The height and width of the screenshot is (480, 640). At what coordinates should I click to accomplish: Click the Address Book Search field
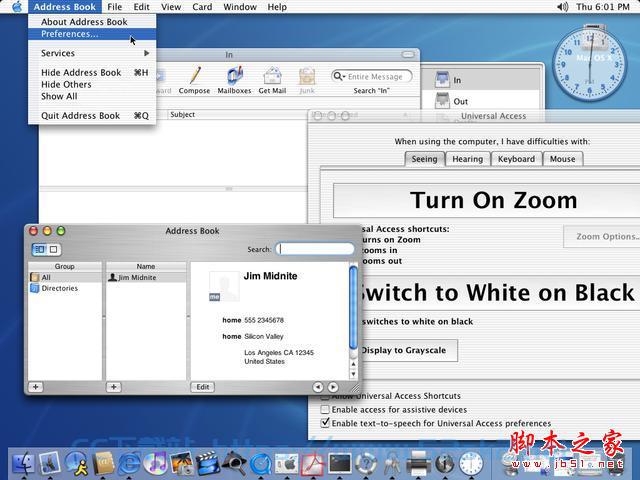point(315,249)
